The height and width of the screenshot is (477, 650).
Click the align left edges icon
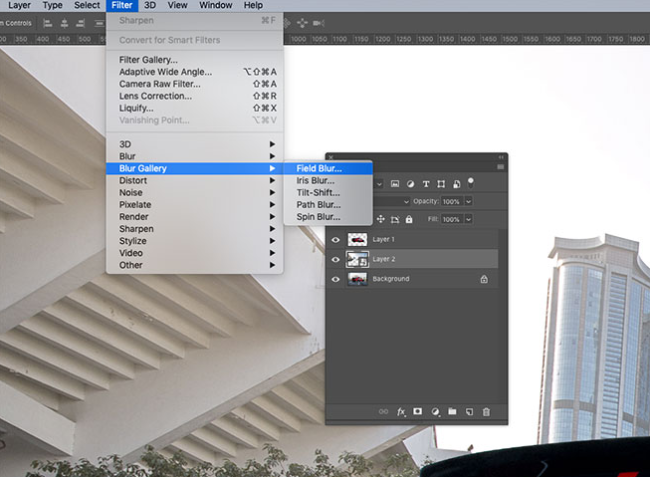click(48, 23)
